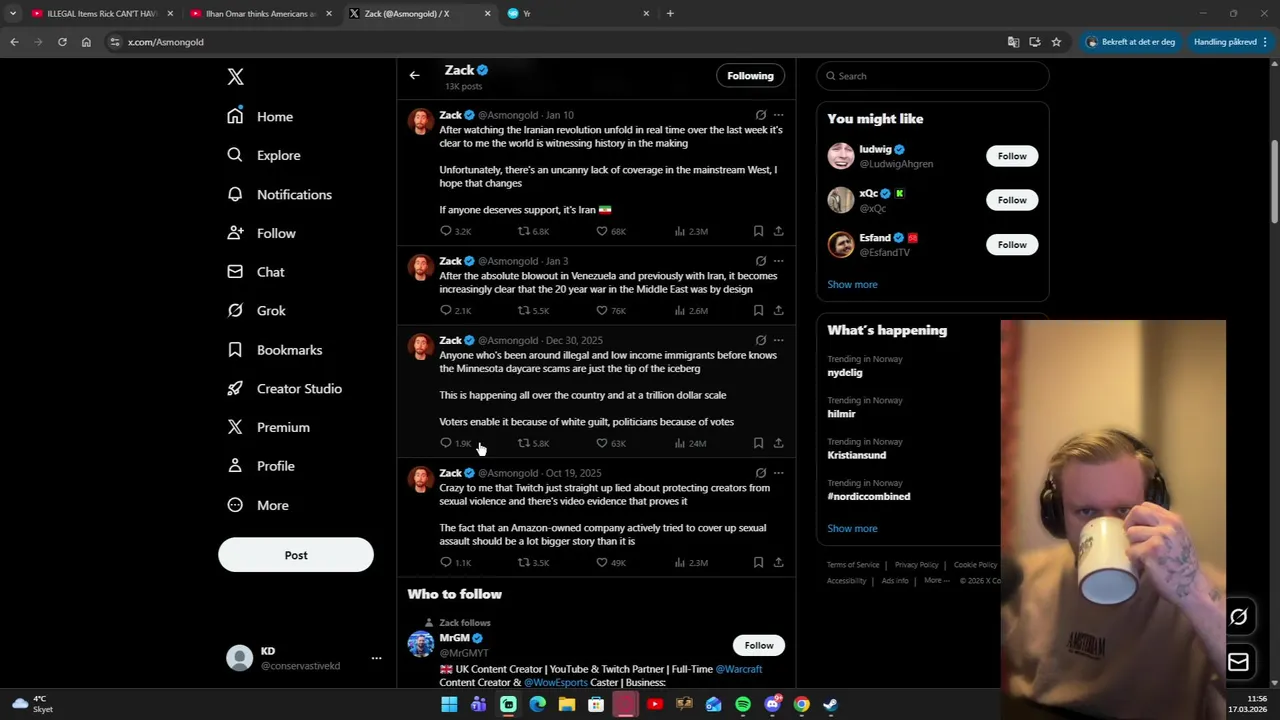This screenshot has height=720, width=1280.
Task: Open Premium in the sidebar
Action: [x=268, y=427]
